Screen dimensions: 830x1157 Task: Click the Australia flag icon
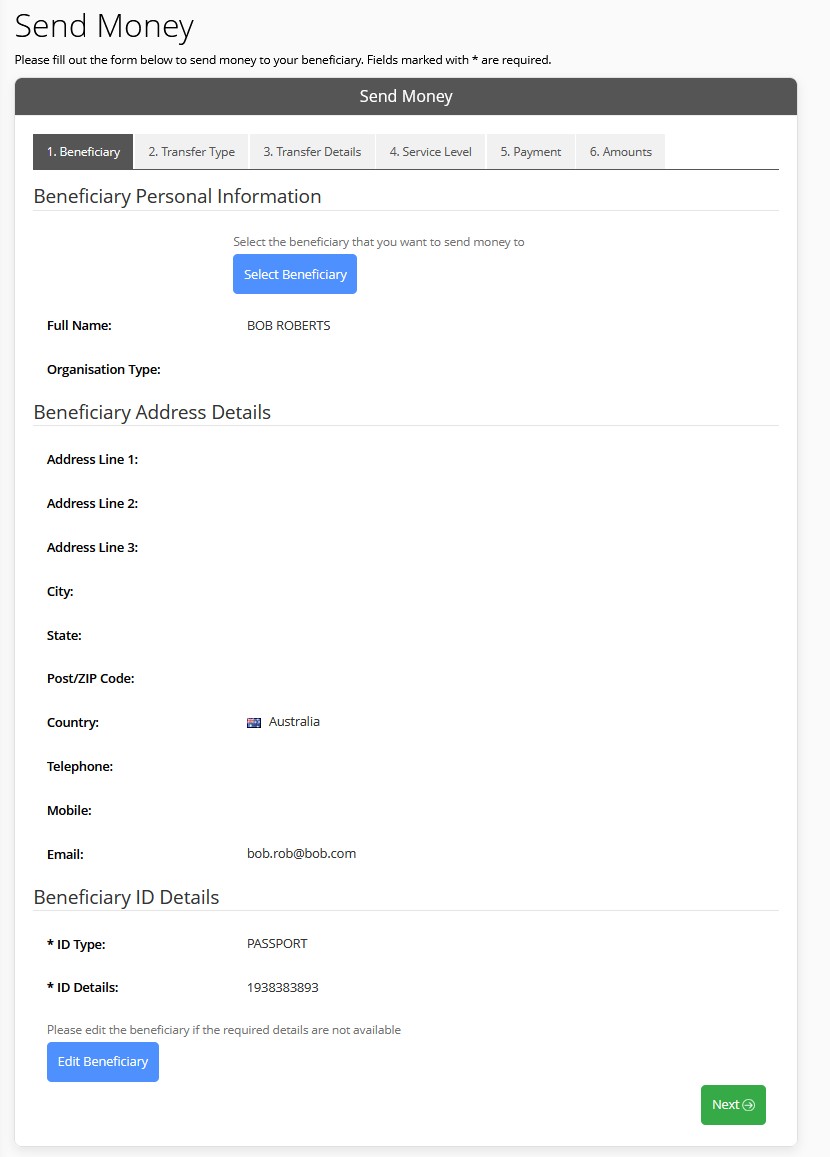click(x=254, y=722)
